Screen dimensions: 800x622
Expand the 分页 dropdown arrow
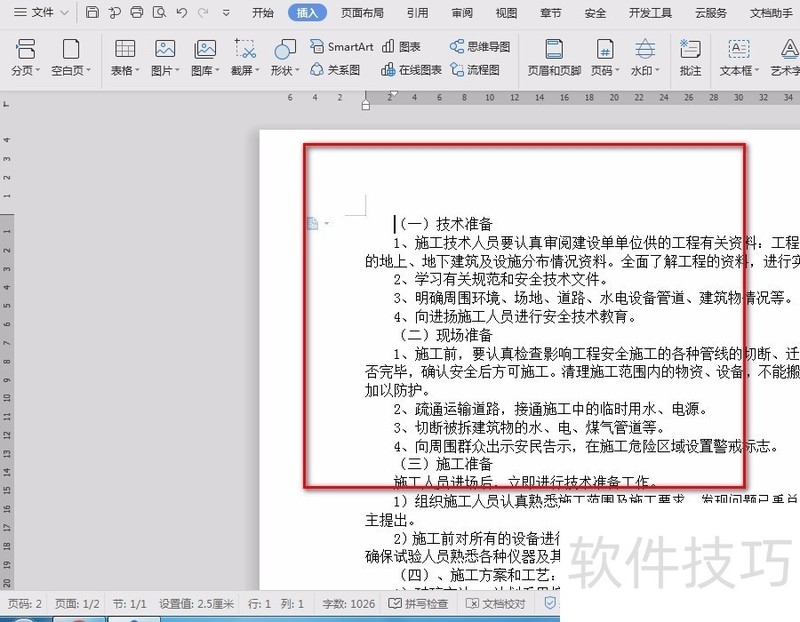coord(37,70)
